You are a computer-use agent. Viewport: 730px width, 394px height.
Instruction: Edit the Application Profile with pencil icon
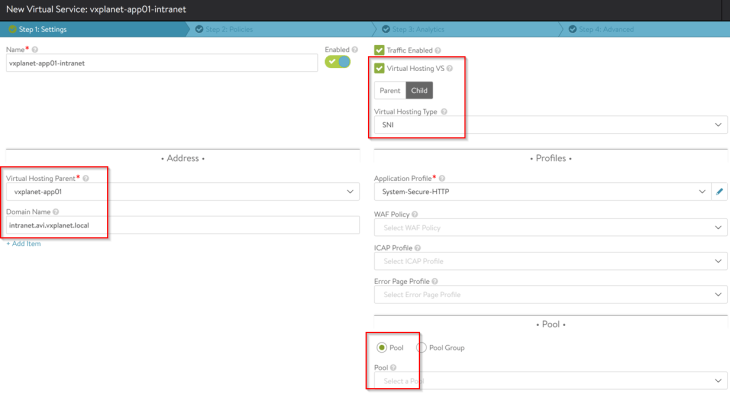719,191
